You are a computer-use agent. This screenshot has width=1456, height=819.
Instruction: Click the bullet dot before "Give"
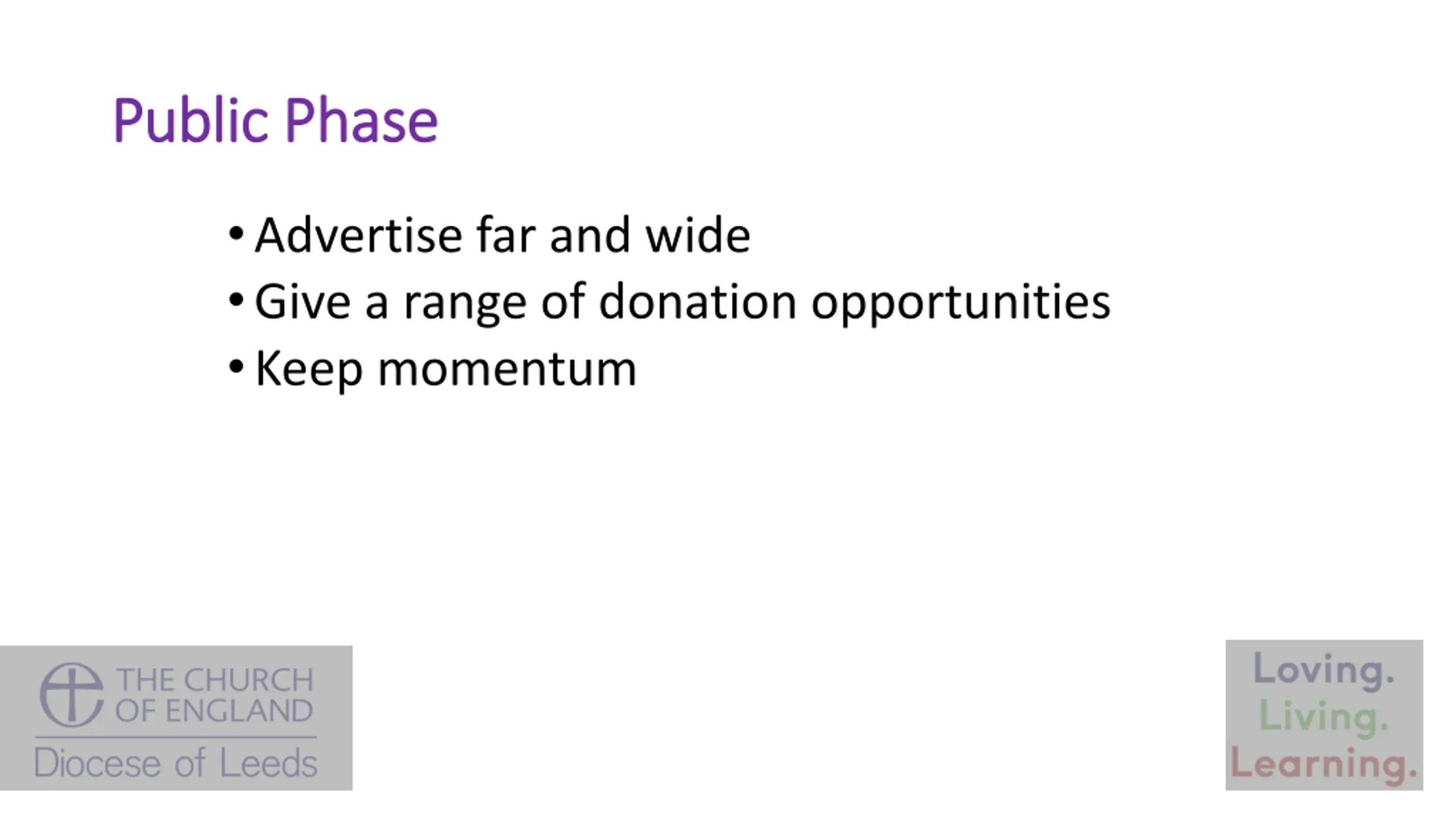point(236,300)
